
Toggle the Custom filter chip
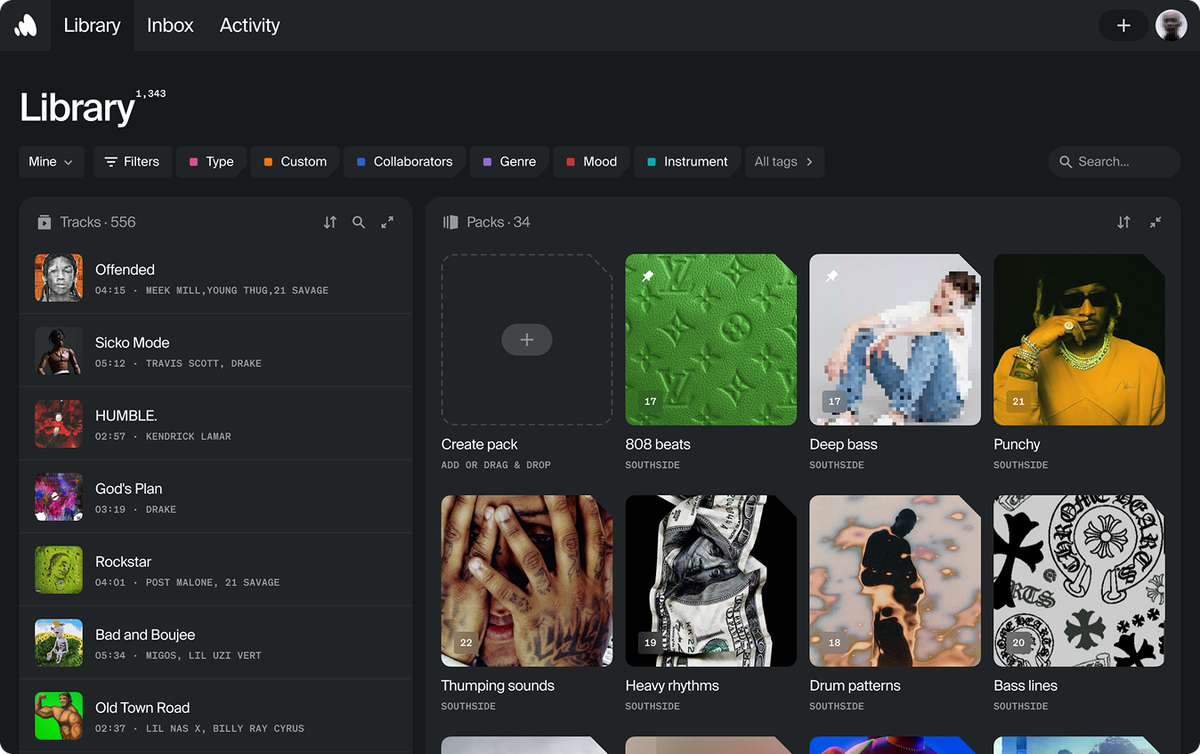tap(294, 161)
